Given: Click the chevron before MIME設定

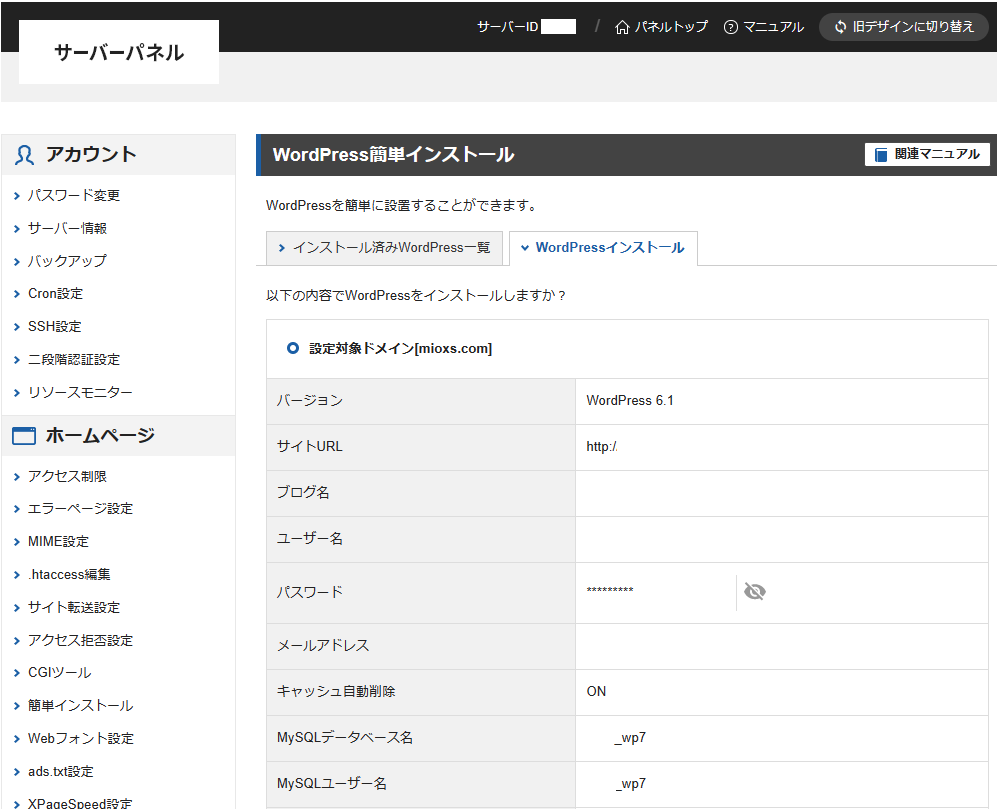Looking at the screenshot, I should 17,543.
